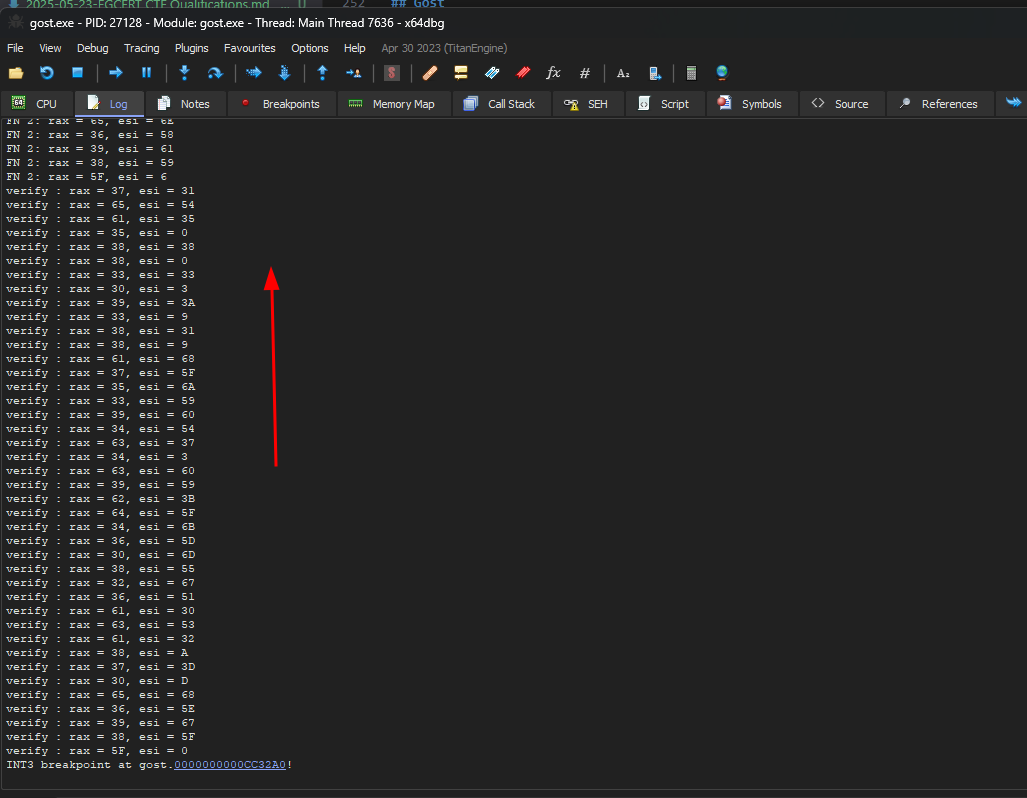Open the functions fx icon
The height and width of the screenshot is (798, 1027).
(553, 73)
